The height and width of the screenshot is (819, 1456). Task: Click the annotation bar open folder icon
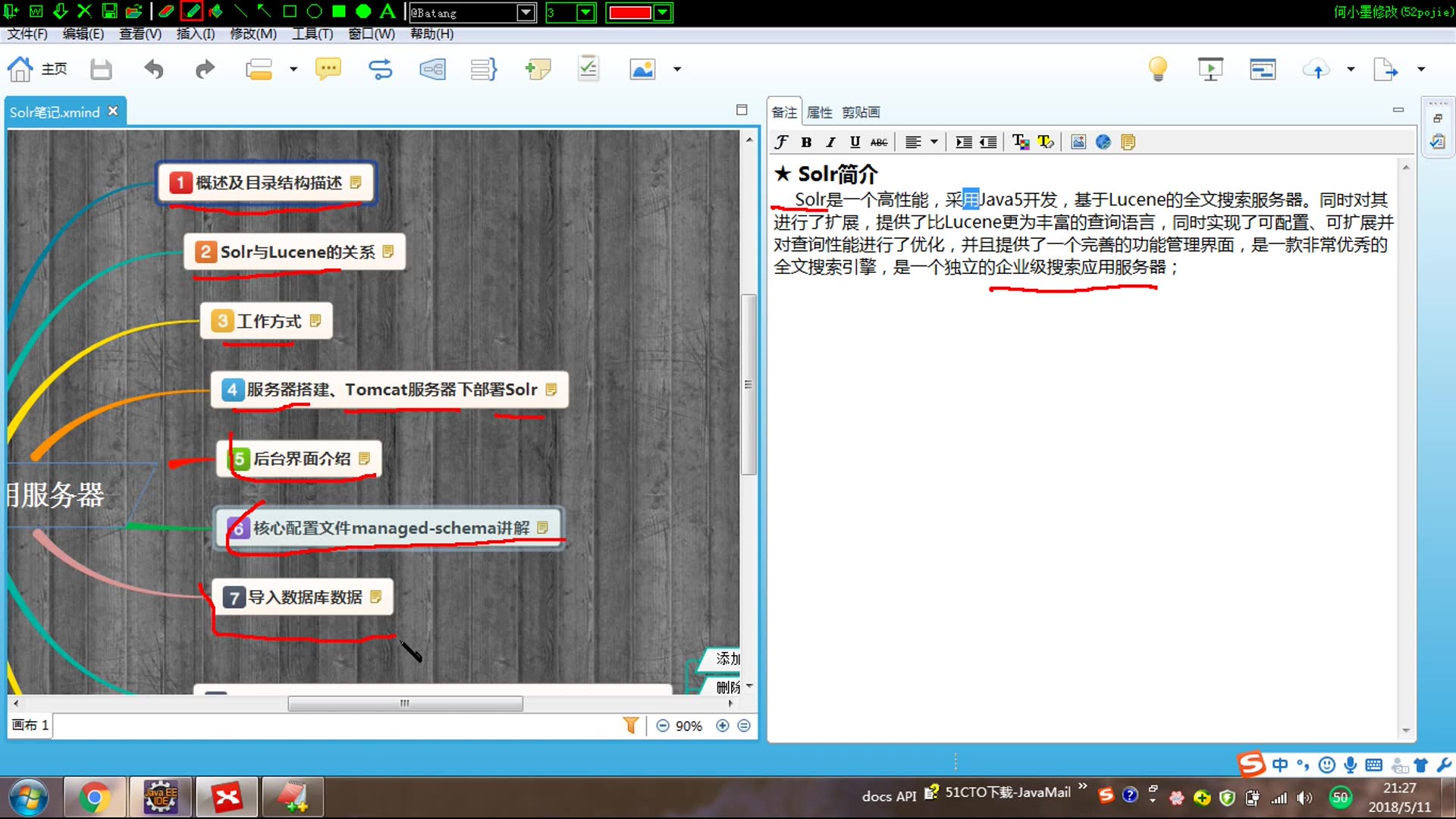pos(133,11)
